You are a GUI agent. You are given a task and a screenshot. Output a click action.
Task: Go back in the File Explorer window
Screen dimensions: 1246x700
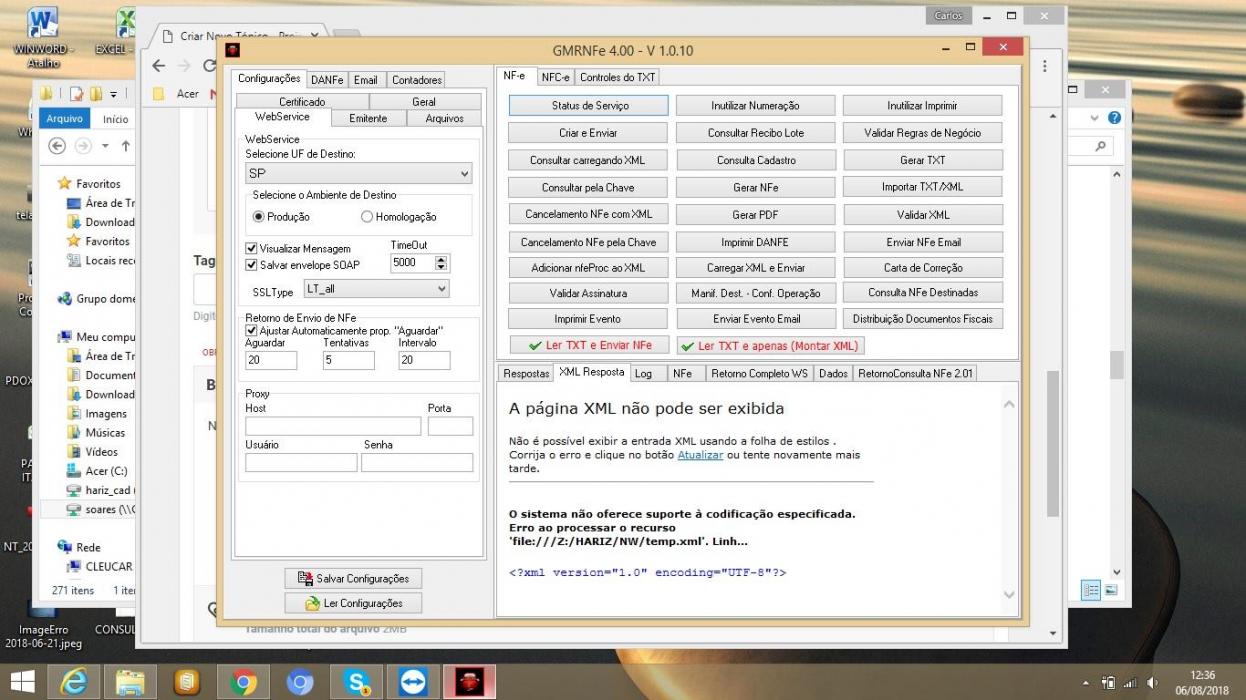click(x=57, y=146)
